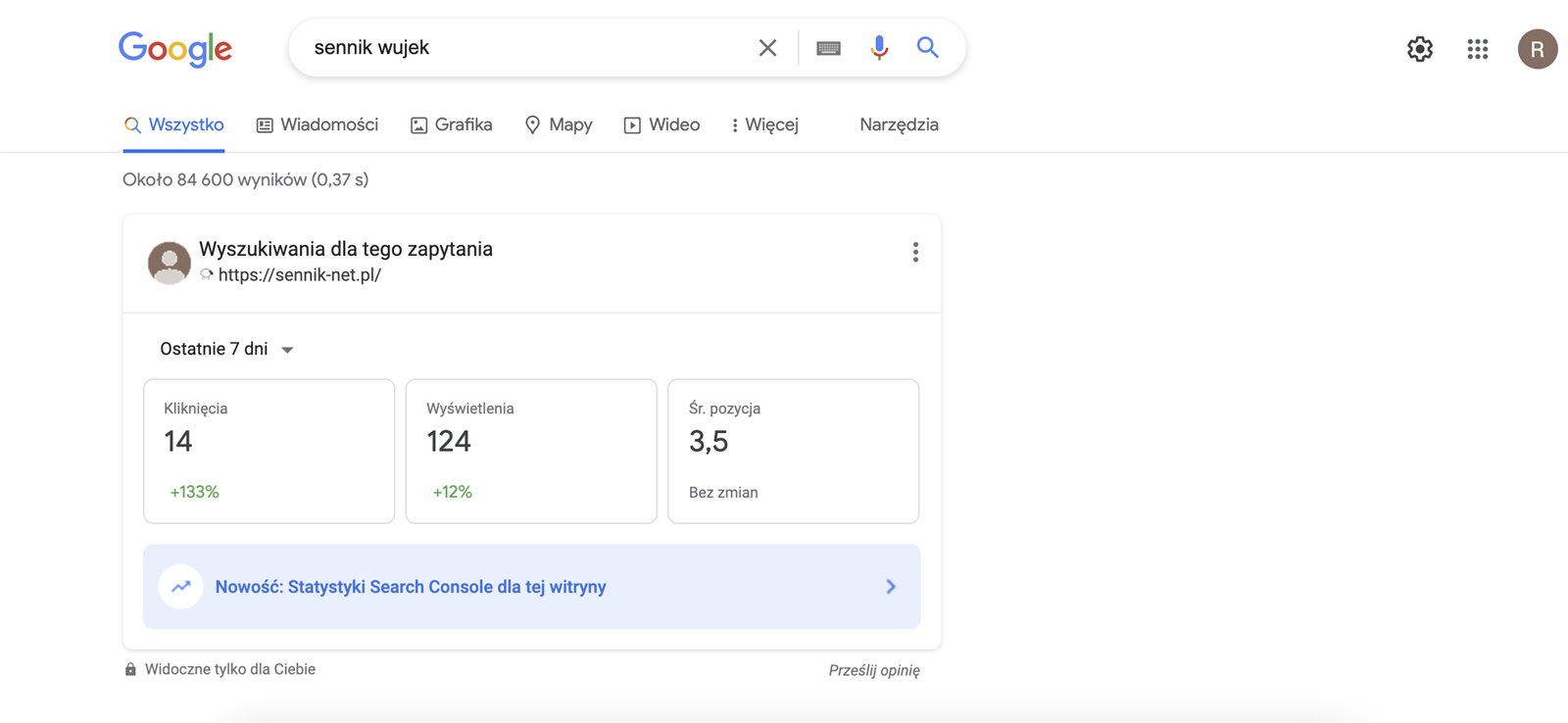1568x723 pixels.
Task: Open the on-screen keyboard input tool
Action: (828, 48)
